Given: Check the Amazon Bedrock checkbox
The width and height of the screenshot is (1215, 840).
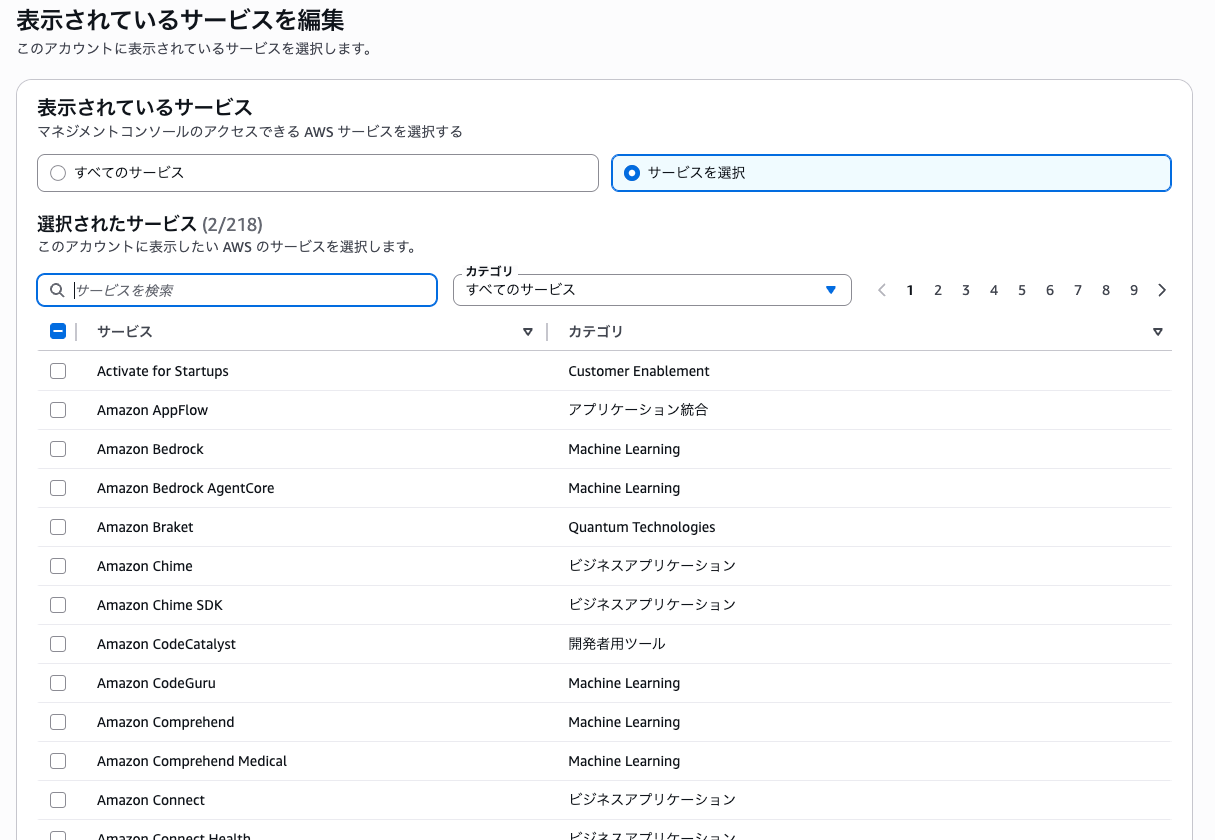Looking at the screenshot, I should (x=58, y=449).
